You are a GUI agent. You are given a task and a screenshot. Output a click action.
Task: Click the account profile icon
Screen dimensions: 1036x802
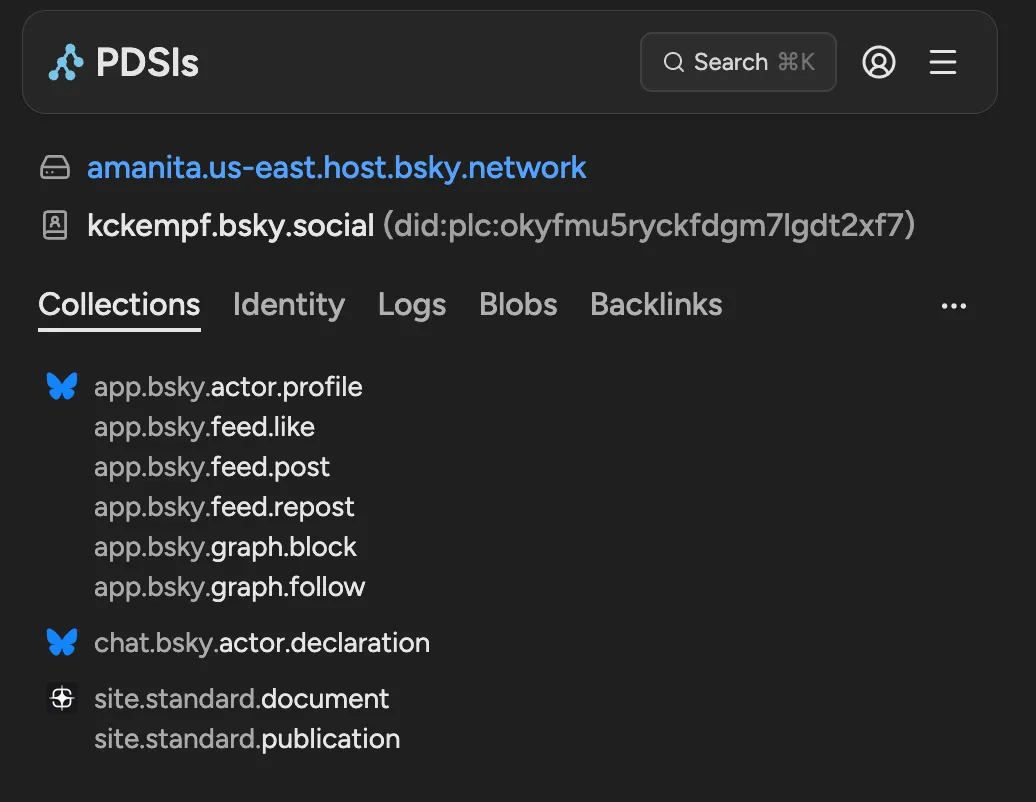coord(879,62)
